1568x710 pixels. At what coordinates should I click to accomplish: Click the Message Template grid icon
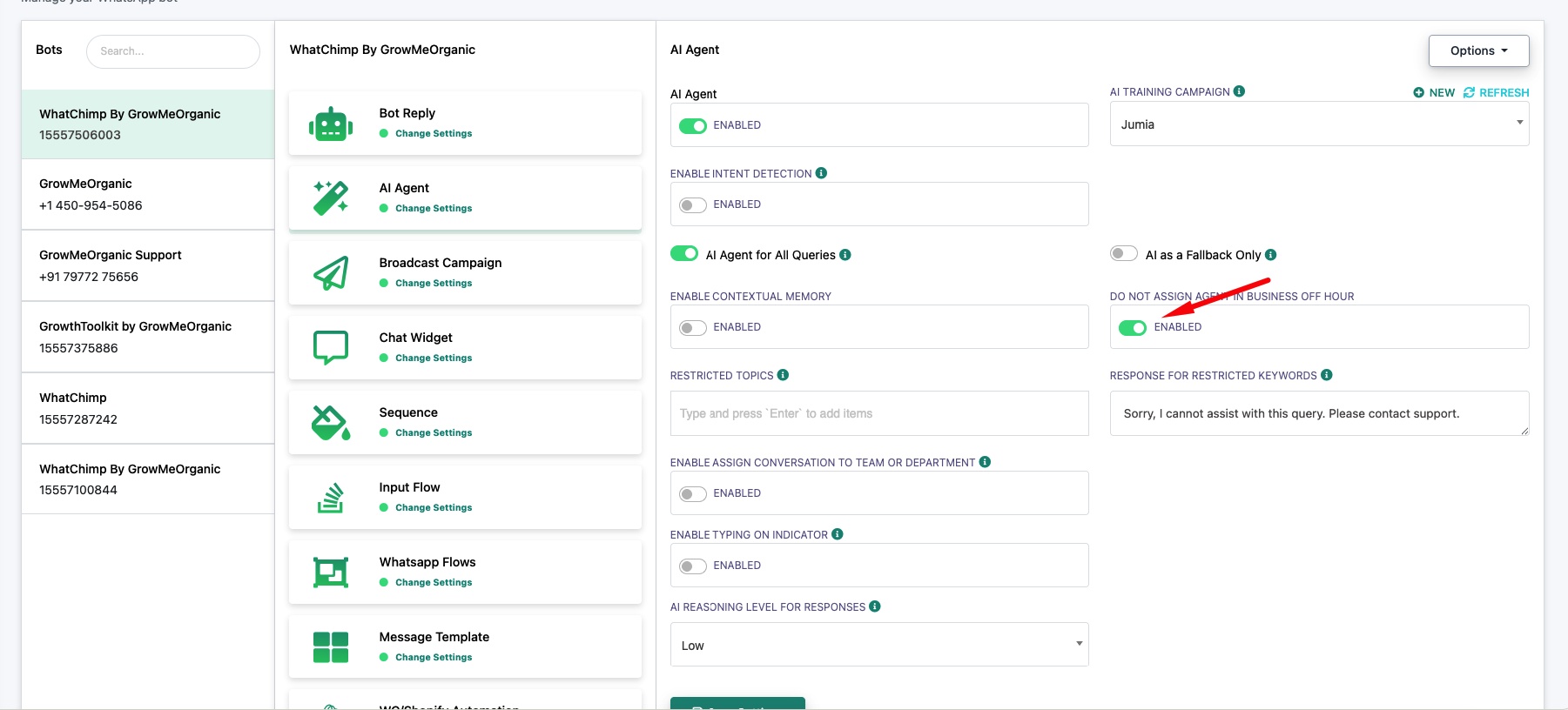[x=331, y=647]
